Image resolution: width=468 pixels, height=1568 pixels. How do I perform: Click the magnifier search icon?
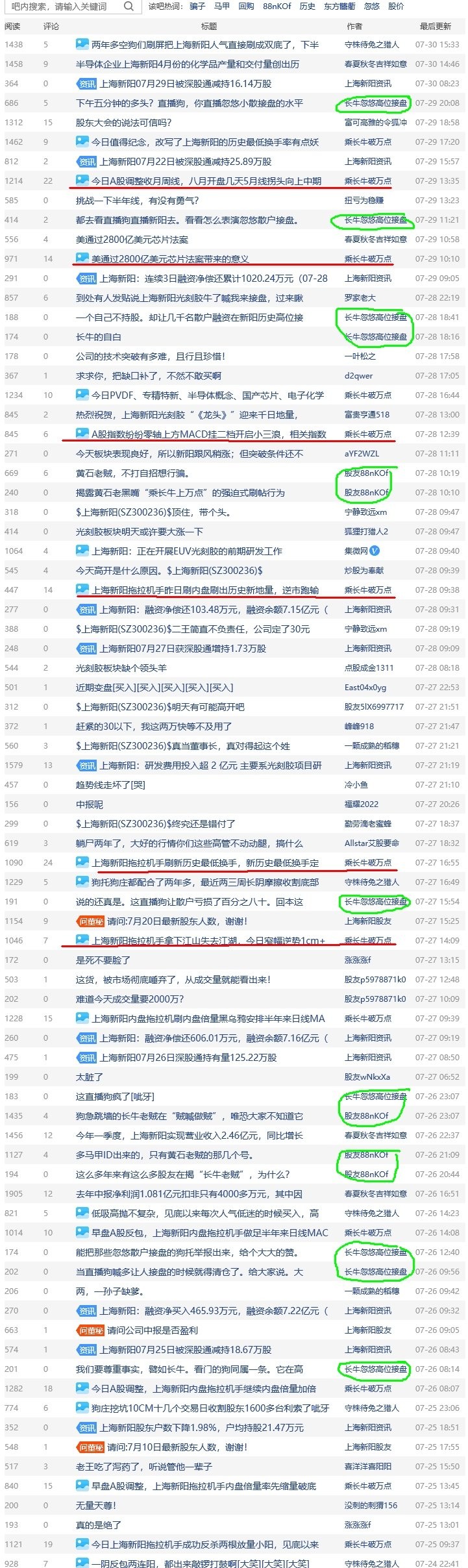coord(129,6)
